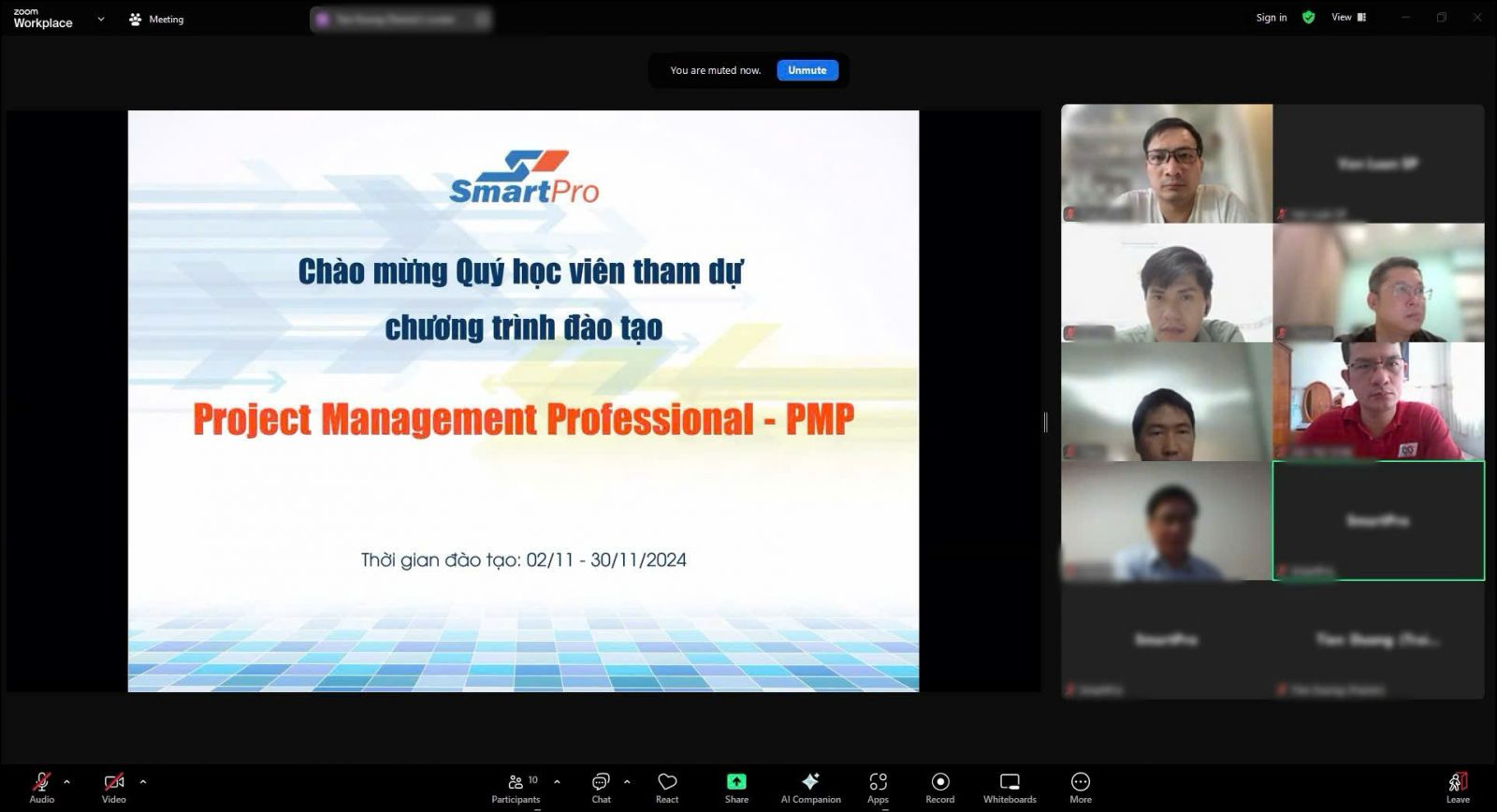Click the shared SmartPro PMP slide
This screenshot has width=1497, height=812.
[x=523, y=401]
